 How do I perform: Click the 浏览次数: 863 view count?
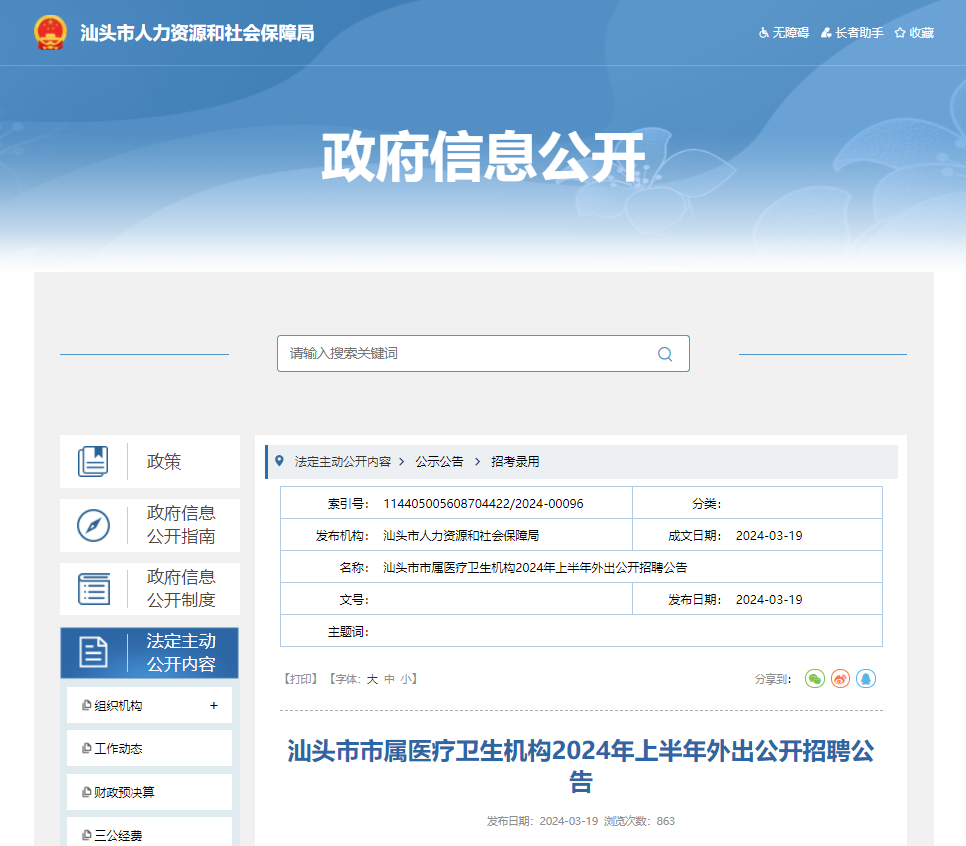click(639, 821)
